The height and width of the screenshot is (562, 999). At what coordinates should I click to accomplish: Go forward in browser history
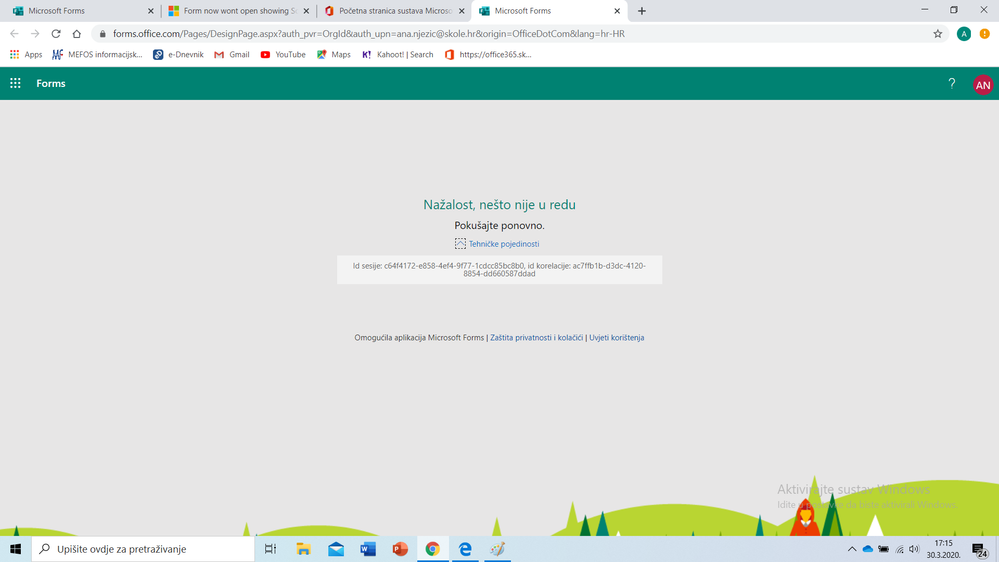point(35,34)
